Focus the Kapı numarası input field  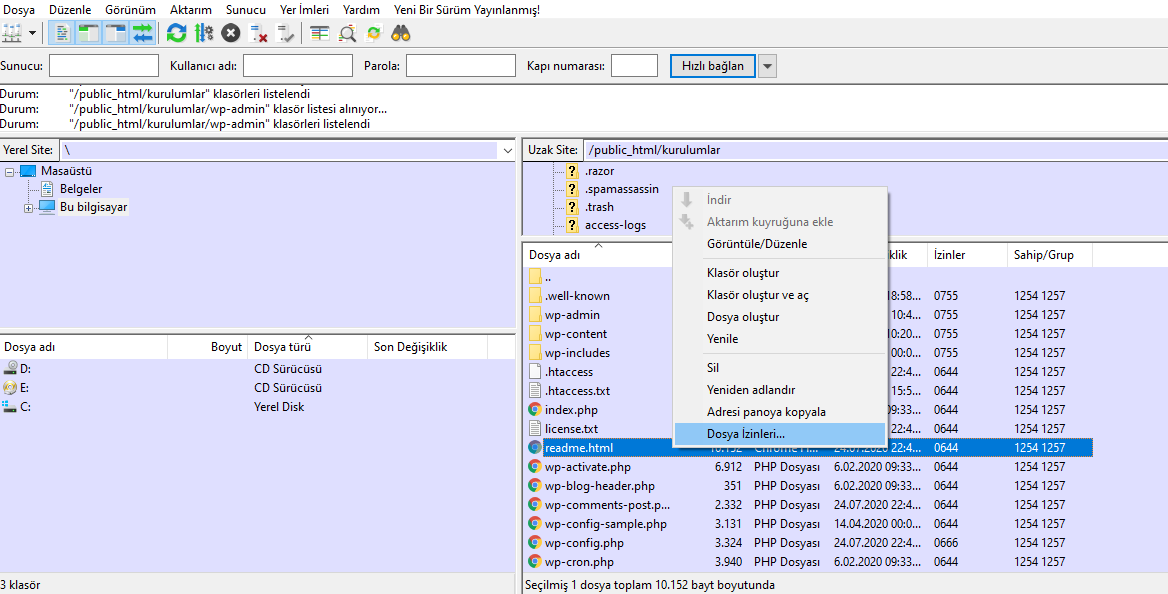(x=635, y=66)
